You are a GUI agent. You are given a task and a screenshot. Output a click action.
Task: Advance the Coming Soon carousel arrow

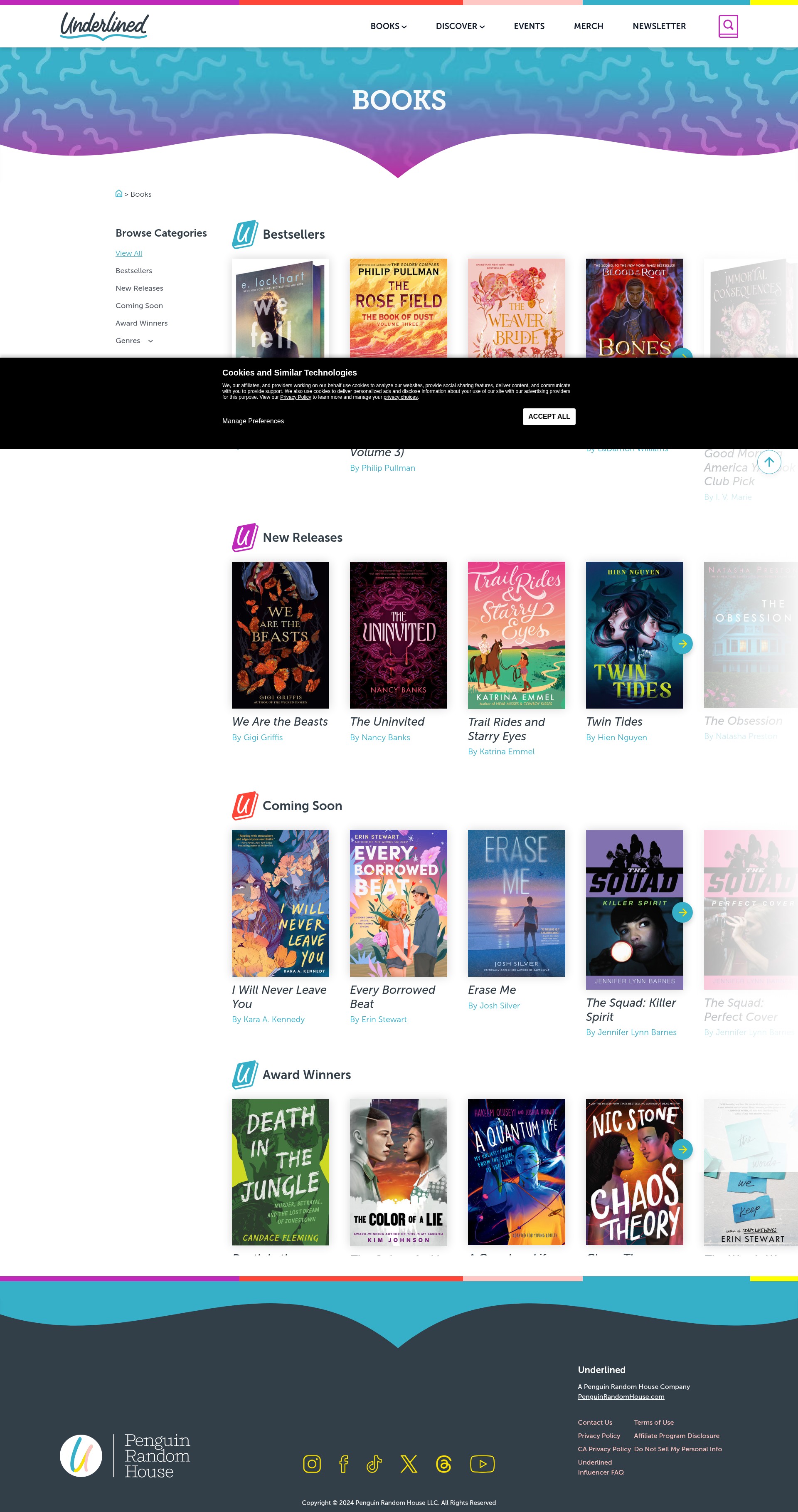pyautogui.click(x=682, y=912)
